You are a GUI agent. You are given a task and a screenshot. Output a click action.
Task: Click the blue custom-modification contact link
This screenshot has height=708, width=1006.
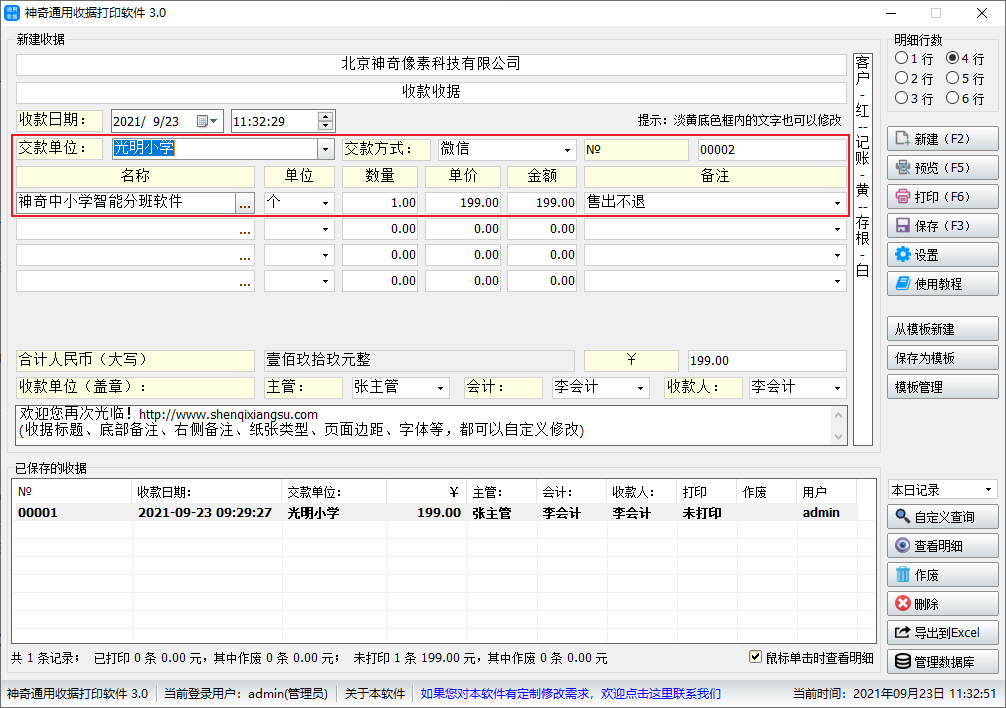570,694
